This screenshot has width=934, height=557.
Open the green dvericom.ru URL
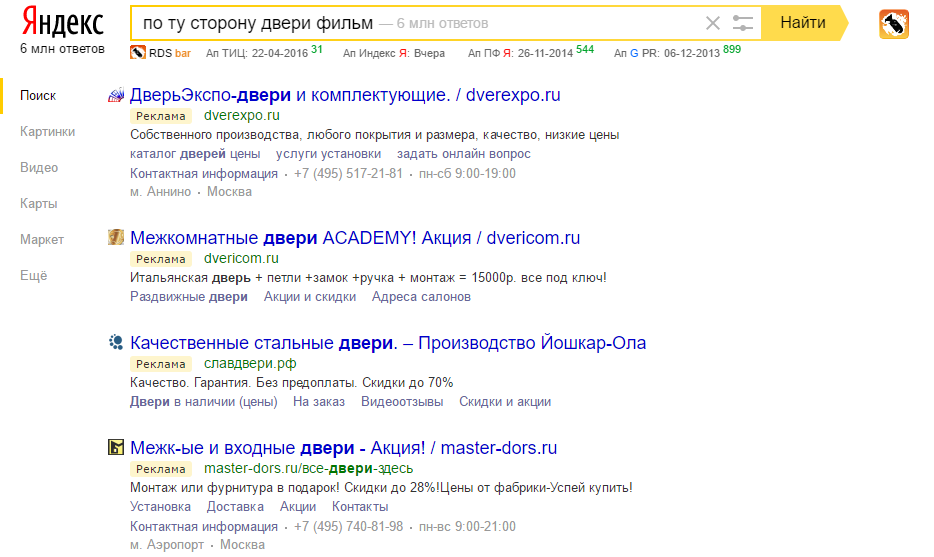click(x=241, y=259)
